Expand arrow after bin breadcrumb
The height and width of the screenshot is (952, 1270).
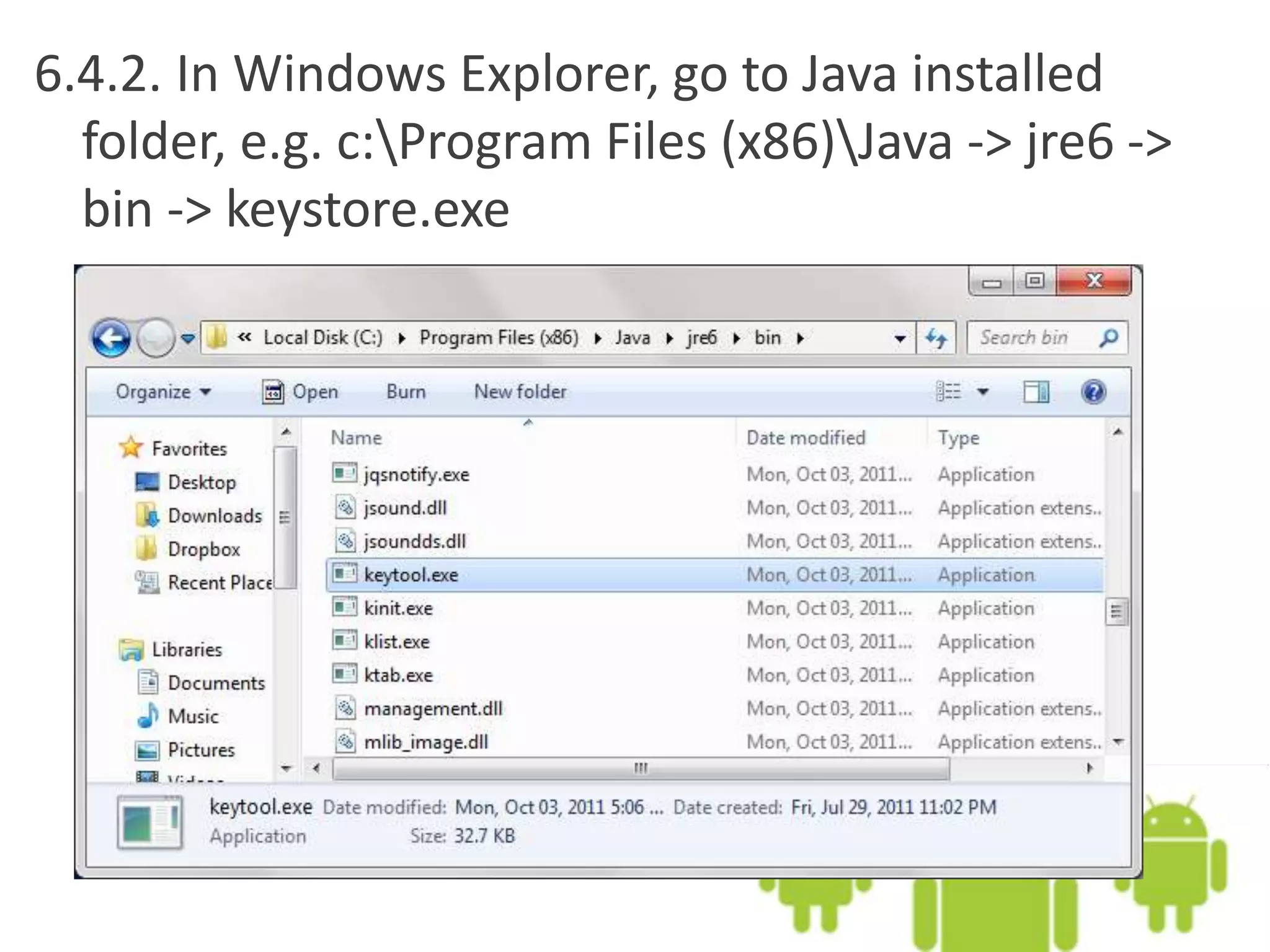tap(801, 338)
